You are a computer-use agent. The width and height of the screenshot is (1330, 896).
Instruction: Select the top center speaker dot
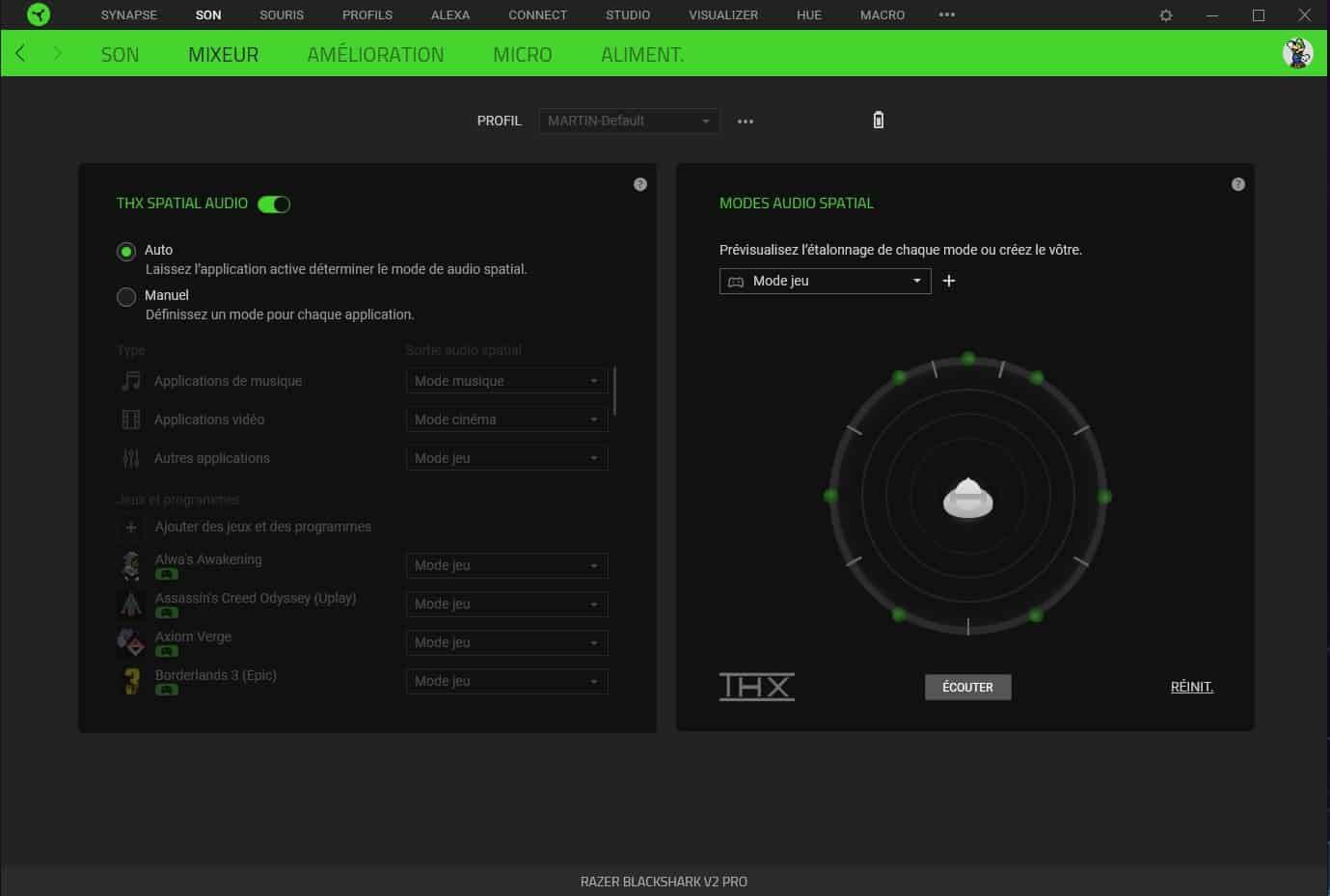coord(968,359)
